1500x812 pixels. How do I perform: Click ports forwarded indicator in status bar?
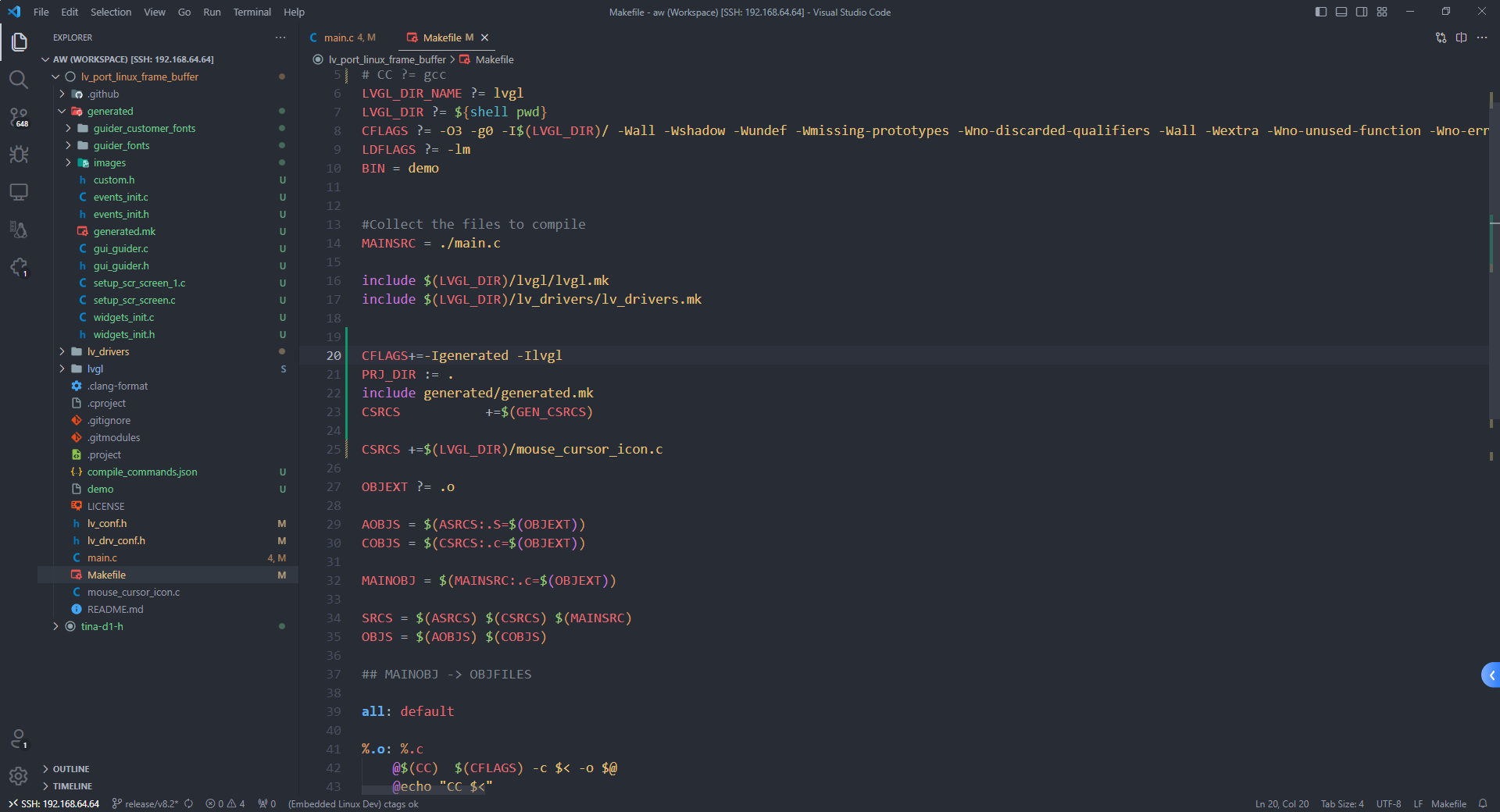tap(267, 803)
